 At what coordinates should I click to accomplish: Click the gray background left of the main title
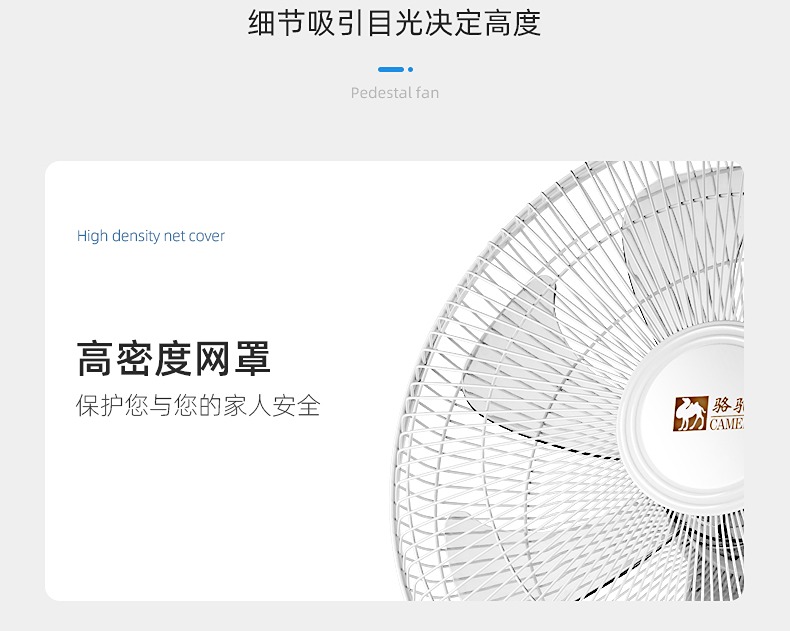[x=120, y=24]
